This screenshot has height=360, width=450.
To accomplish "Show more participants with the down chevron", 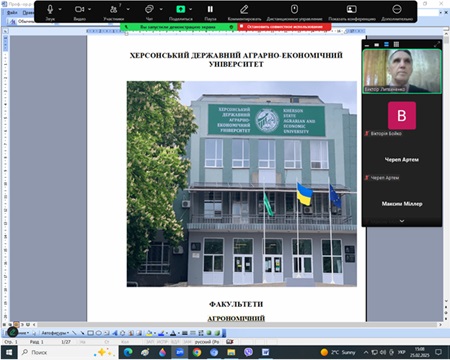I will coord(402,221).
